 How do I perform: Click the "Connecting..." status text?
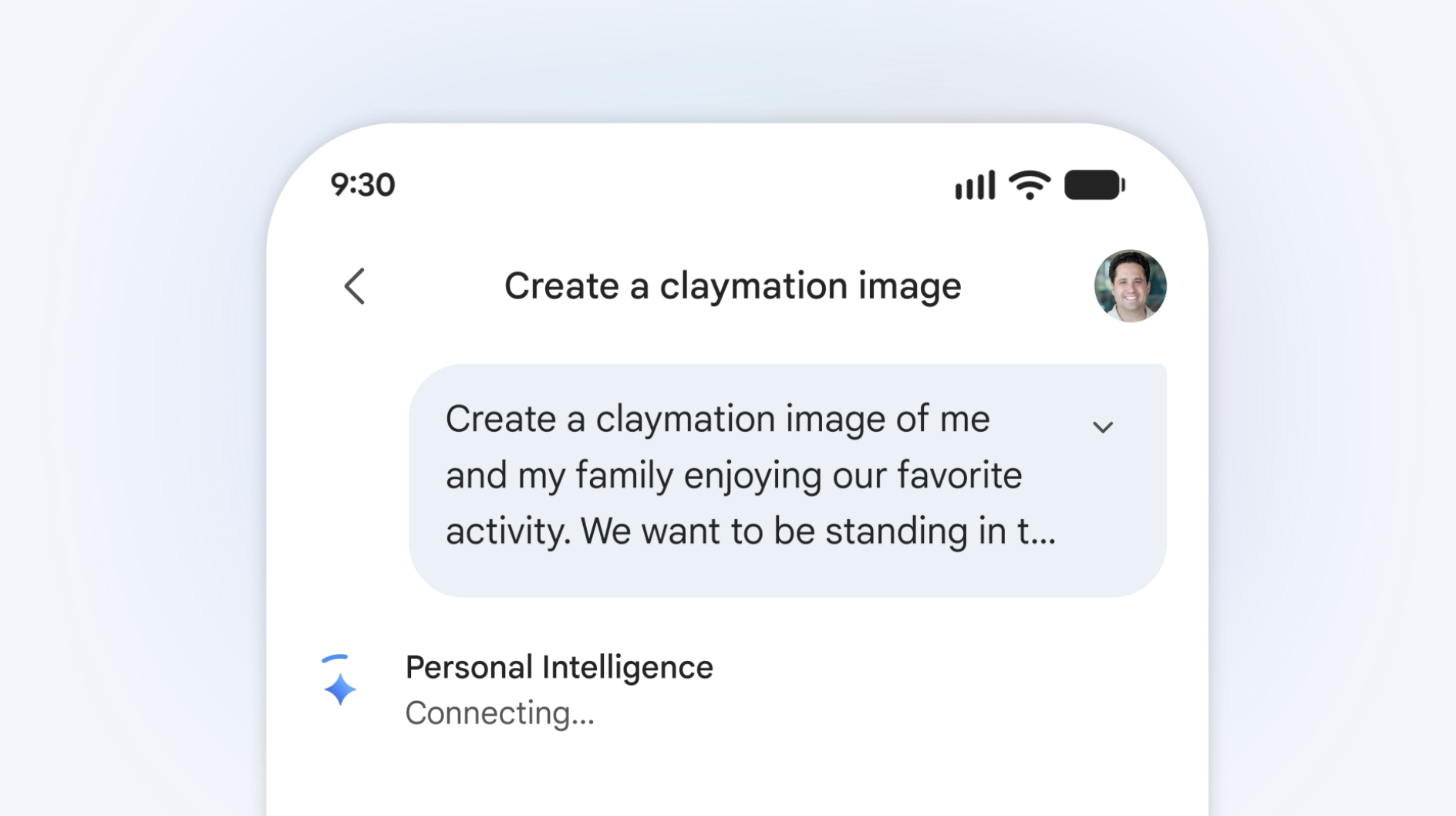point(500,713)
